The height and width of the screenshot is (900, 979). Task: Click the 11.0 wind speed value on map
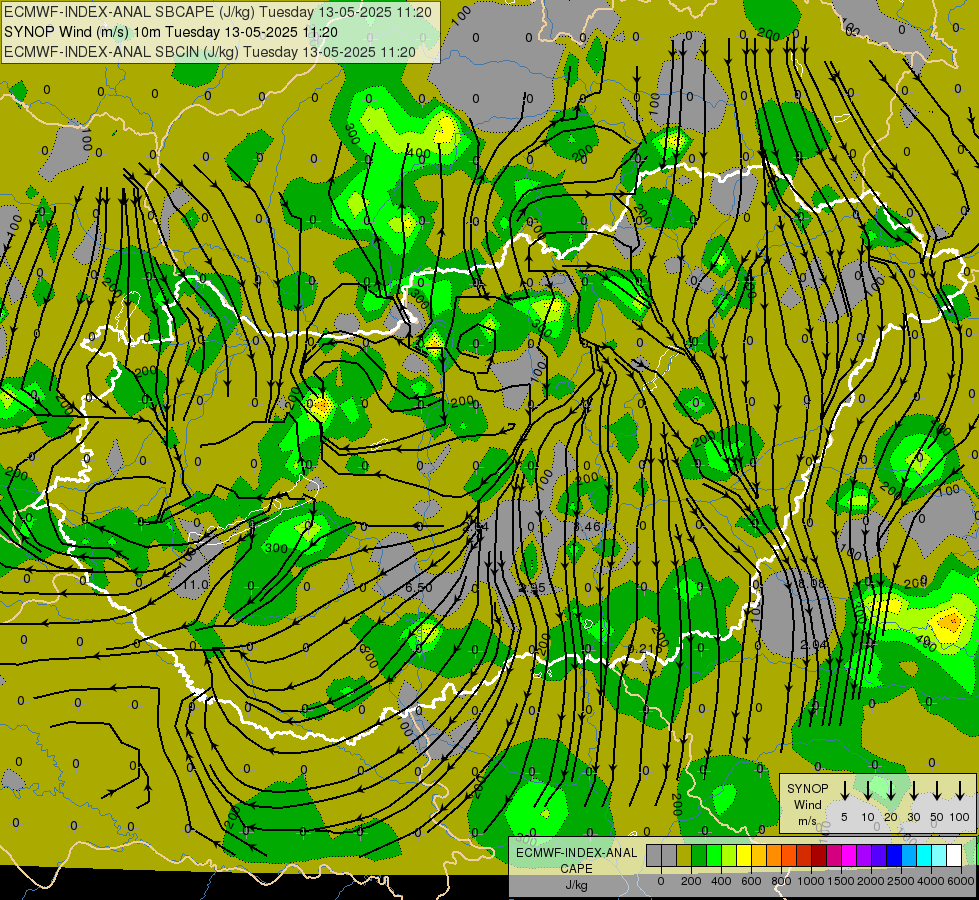coord(197,585)
